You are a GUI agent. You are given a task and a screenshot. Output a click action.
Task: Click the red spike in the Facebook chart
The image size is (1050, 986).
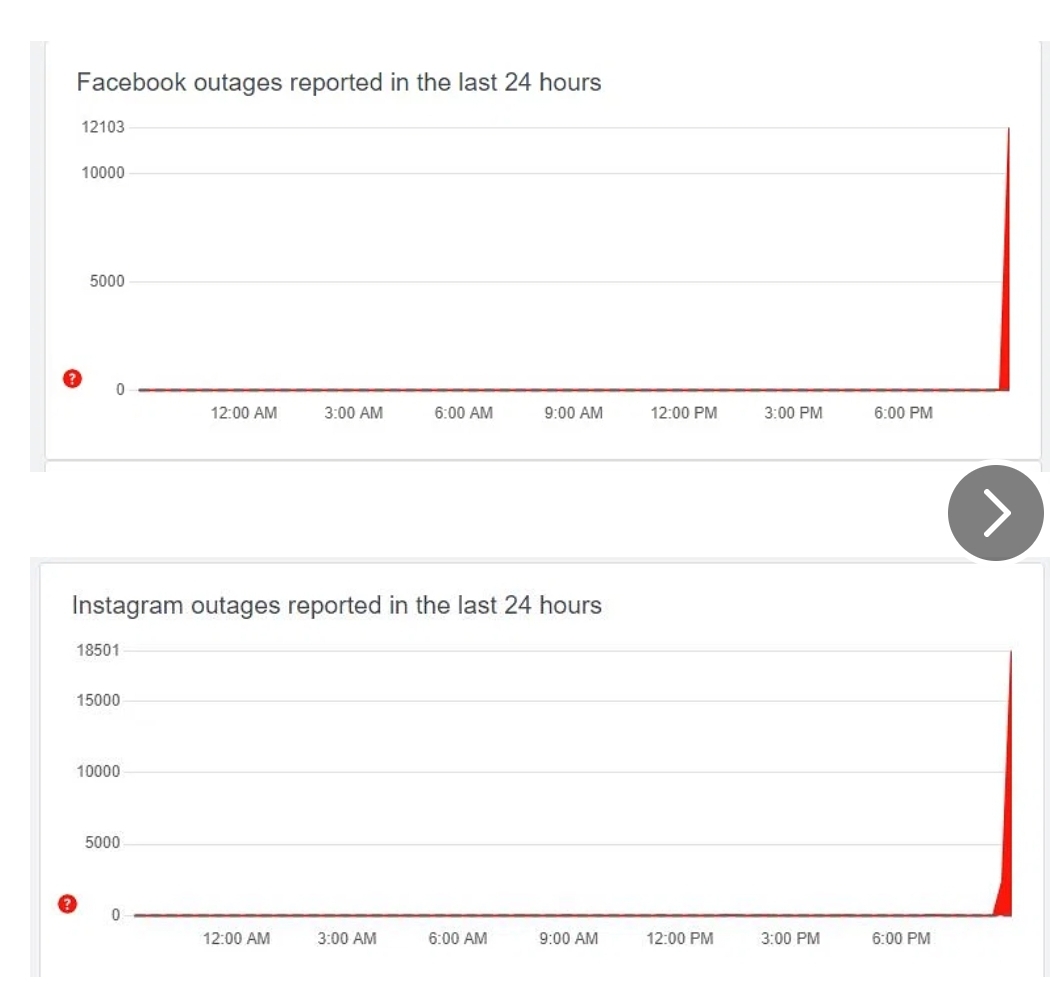point(1005,330)
